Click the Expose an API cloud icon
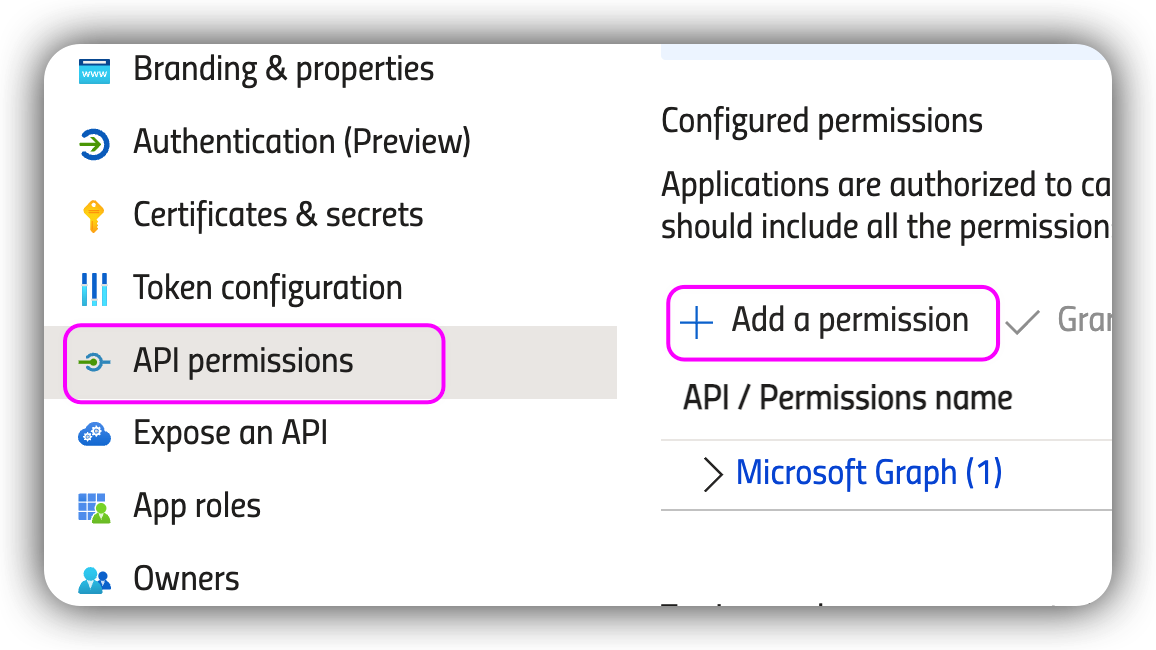The image size is (1156, 650). 94,434
